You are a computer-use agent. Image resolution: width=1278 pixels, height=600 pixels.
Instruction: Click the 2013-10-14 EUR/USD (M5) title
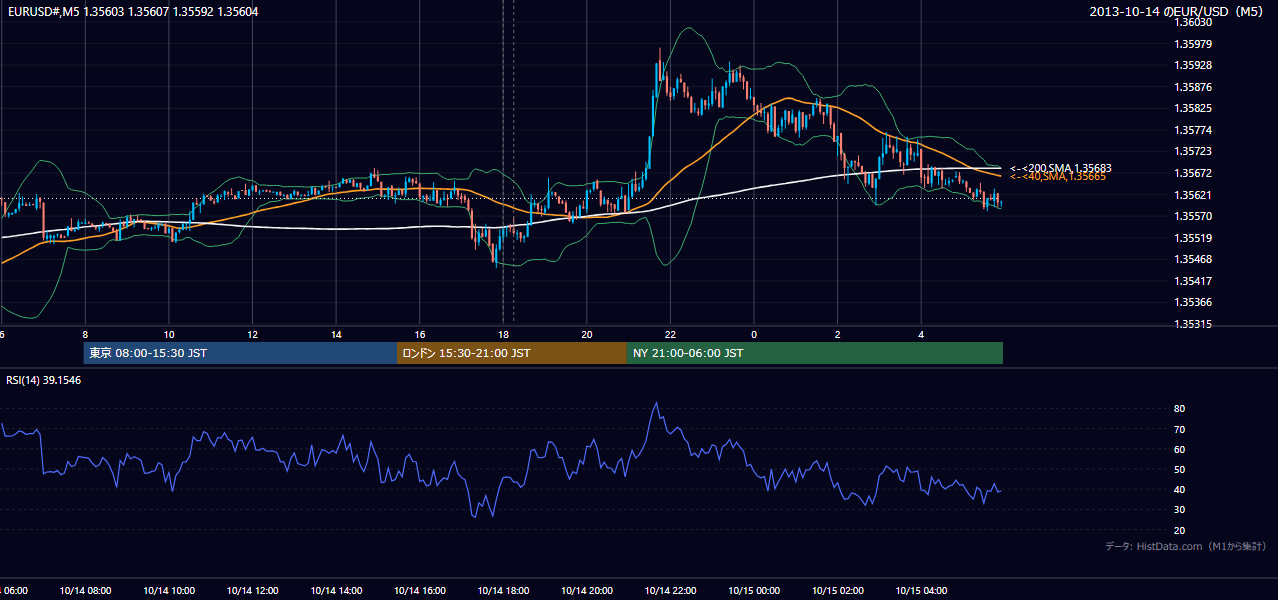[1178, 11]
